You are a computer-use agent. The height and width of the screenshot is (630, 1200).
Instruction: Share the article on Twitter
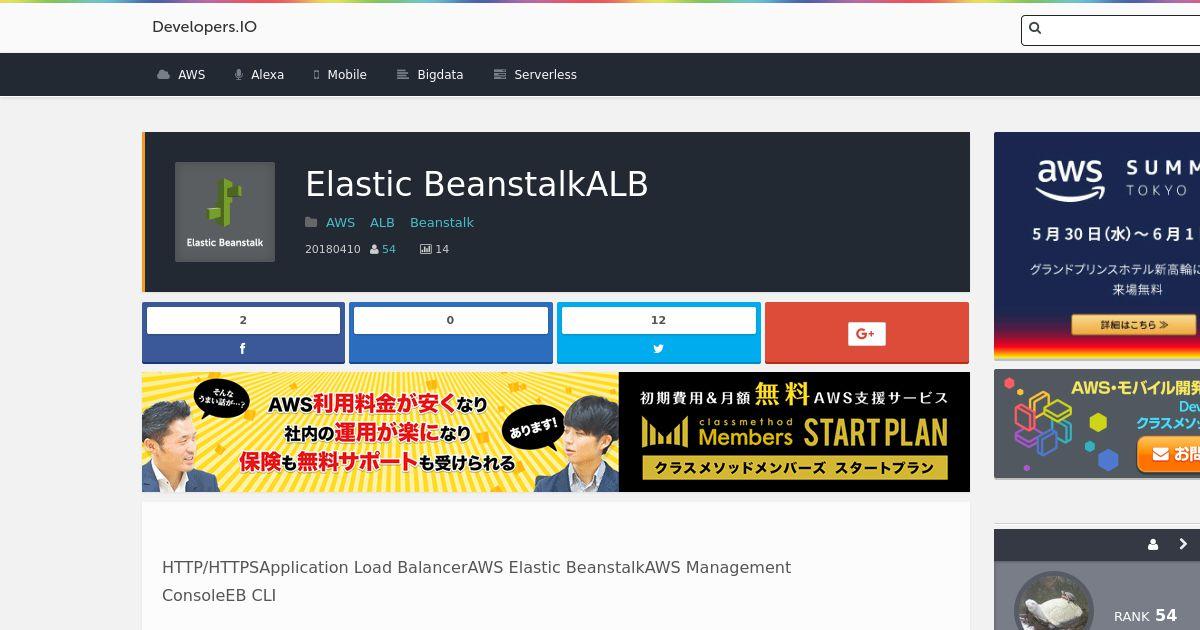tap(658, 349)
